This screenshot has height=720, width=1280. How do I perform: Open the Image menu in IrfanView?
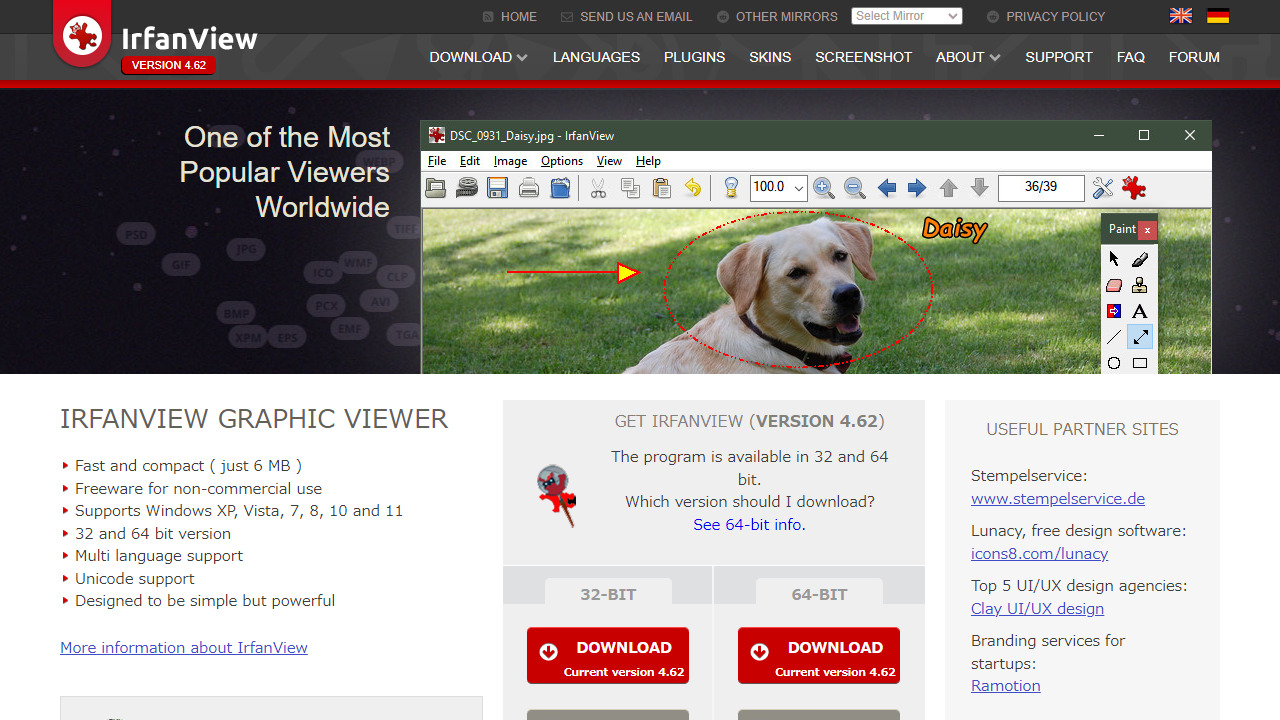coord(510,161)
